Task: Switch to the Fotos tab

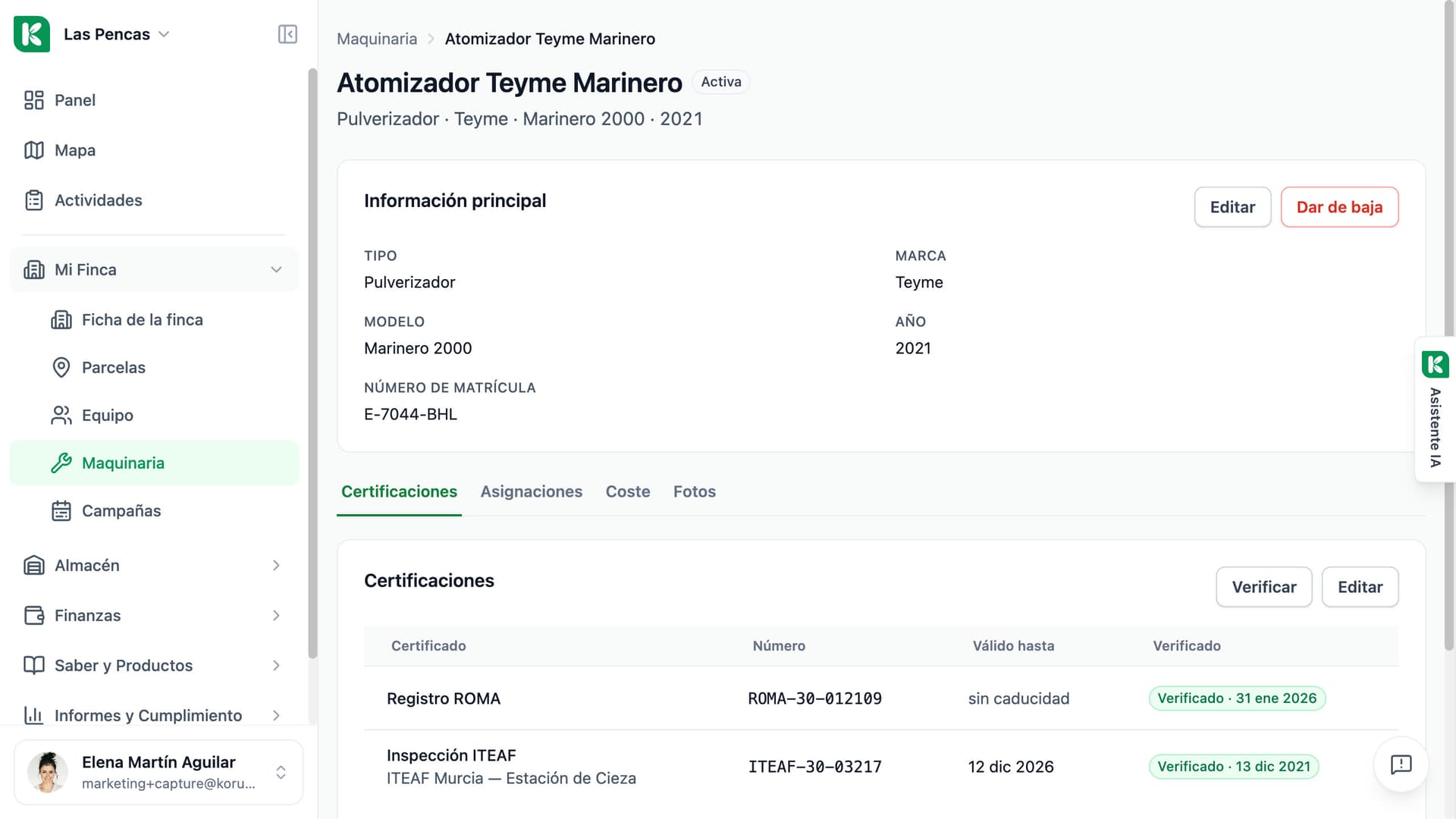Action: pos(695,492)
